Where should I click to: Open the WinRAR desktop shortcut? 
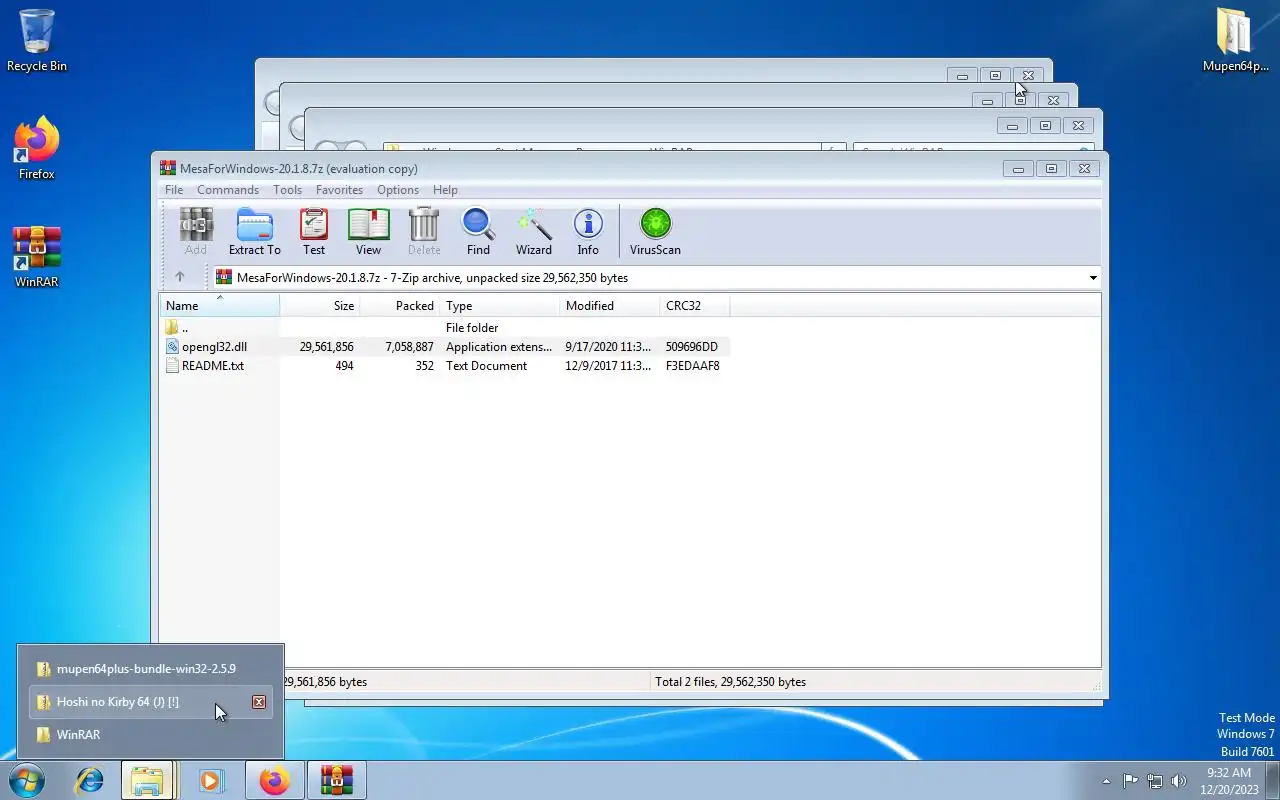point(37,257)
